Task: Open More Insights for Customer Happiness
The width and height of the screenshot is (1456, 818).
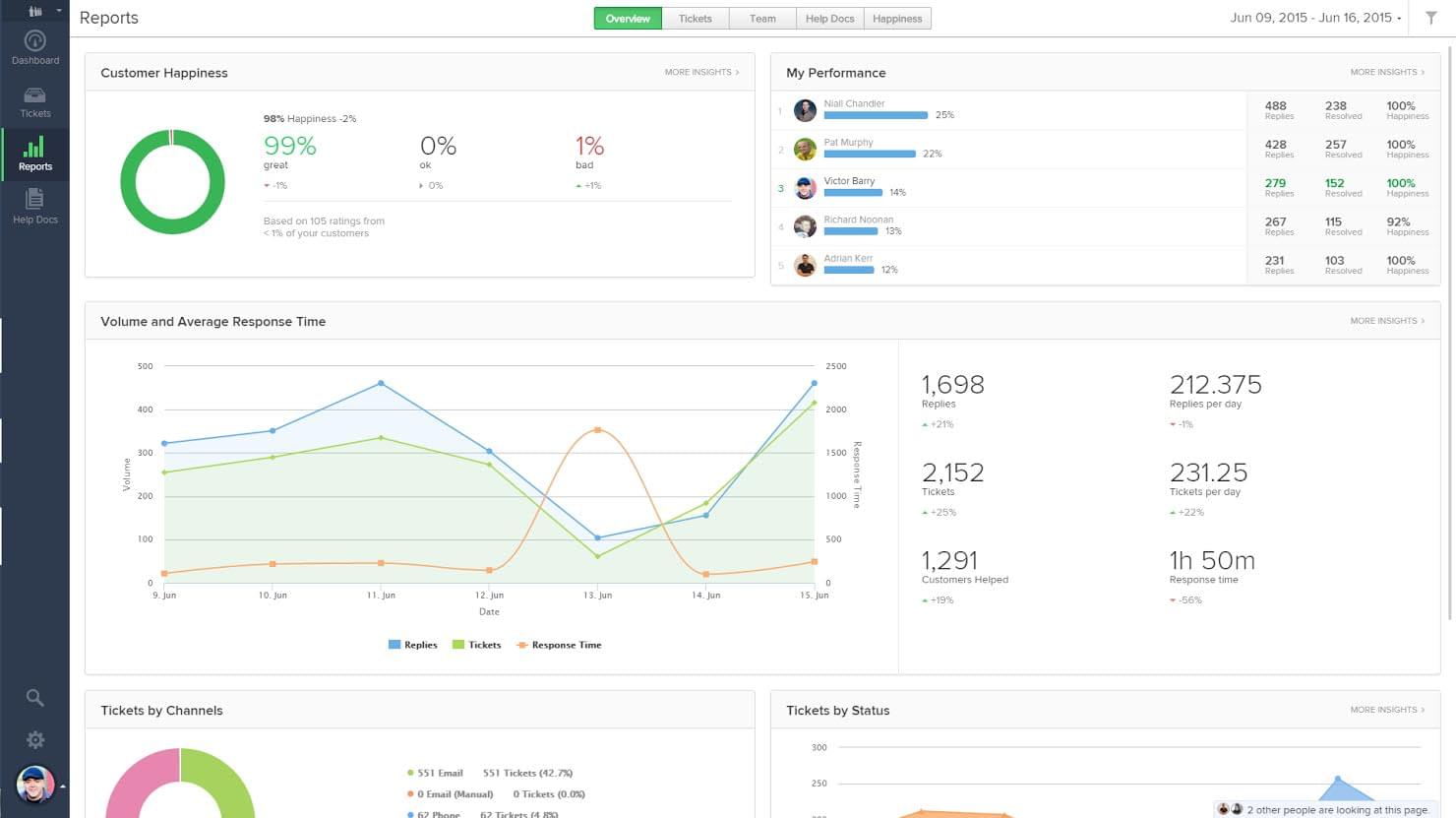Action: point(701,72)
